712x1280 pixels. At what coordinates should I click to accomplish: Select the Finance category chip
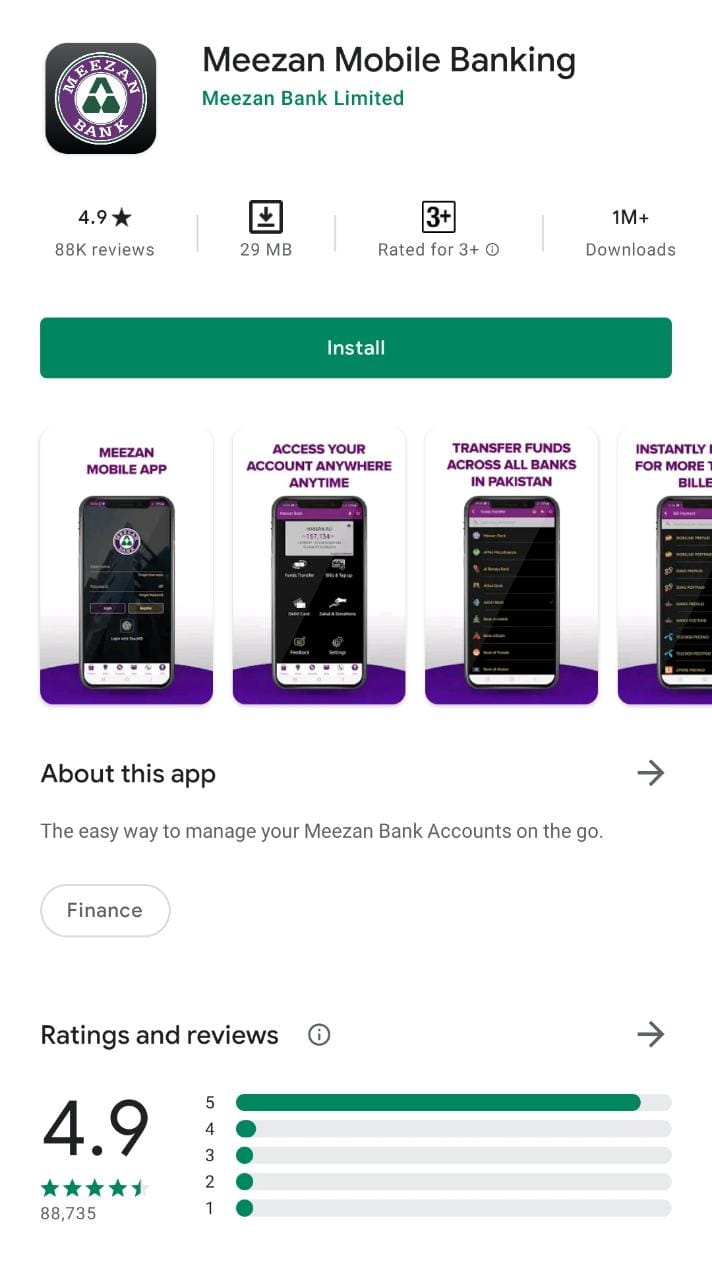pyautogui.click(x=105, y=910)
